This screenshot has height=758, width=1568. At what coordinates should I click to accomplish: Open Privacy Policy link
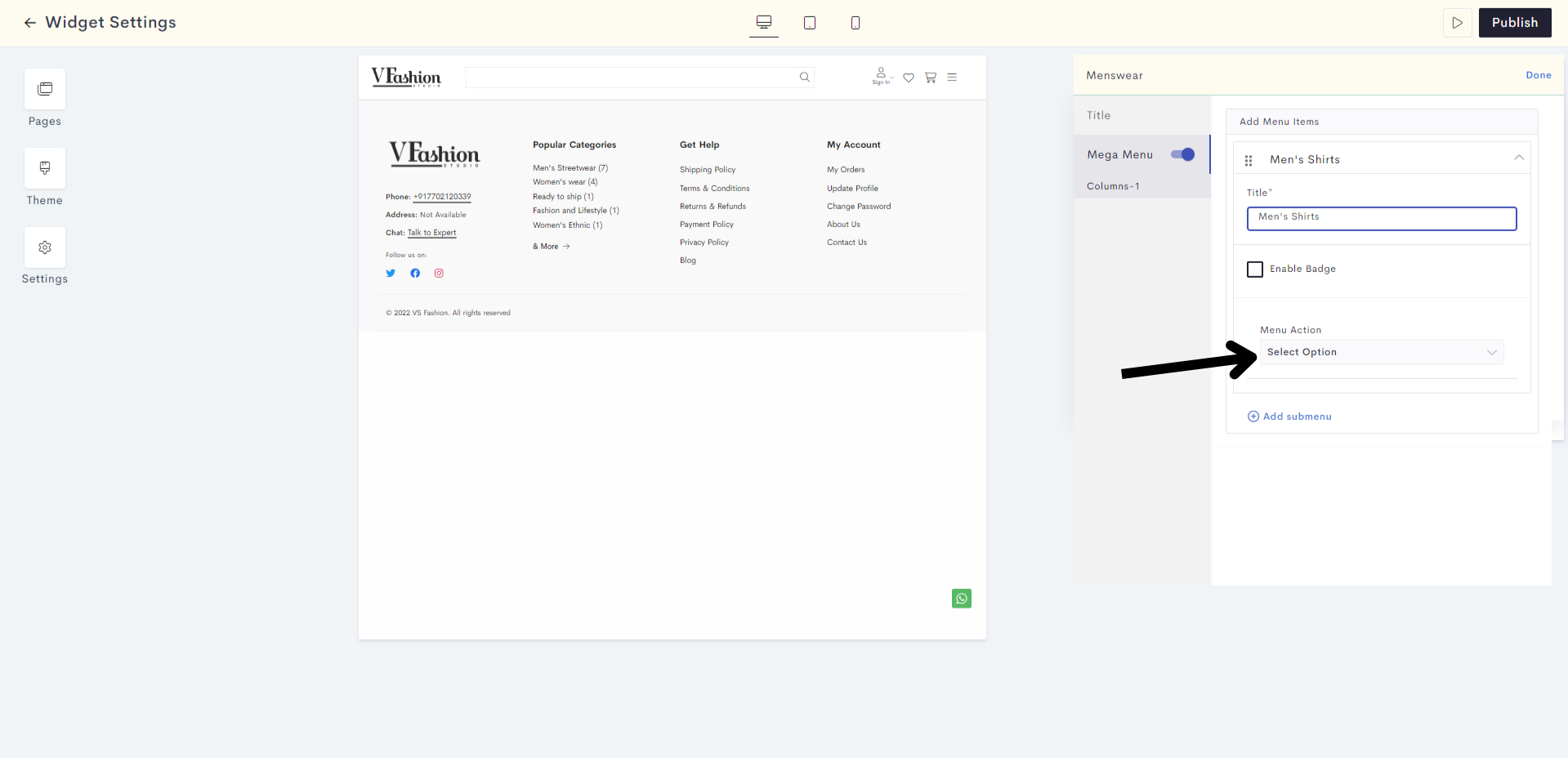coord(704,243)
